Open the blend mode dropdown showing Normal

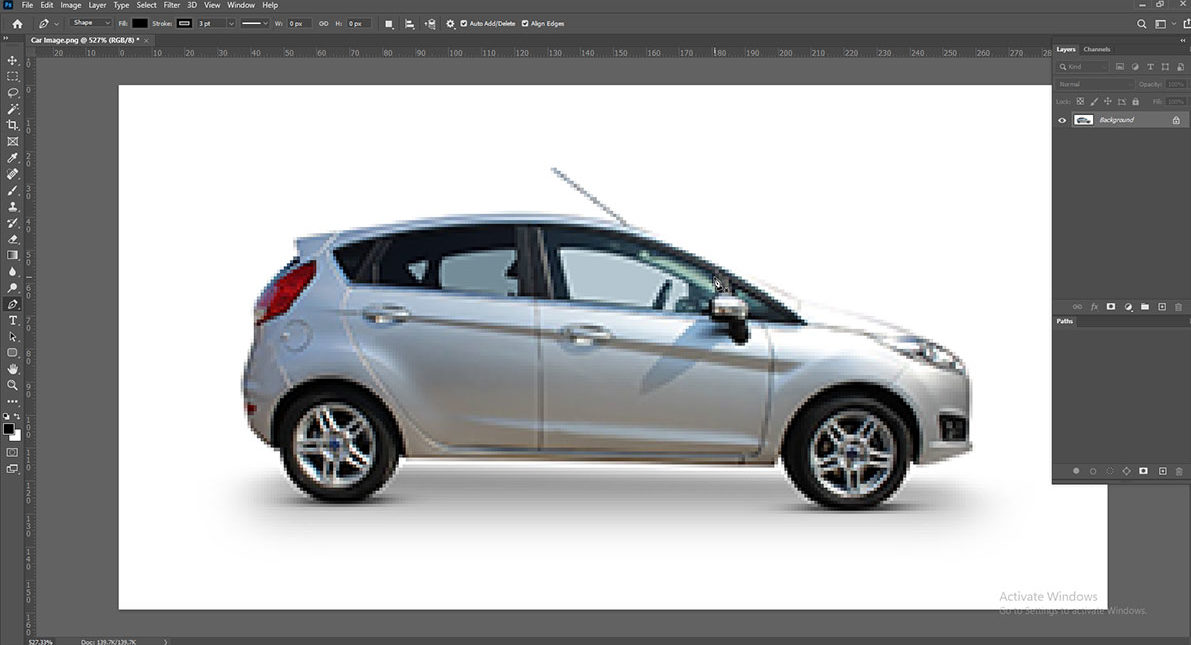coord(1082,84)
